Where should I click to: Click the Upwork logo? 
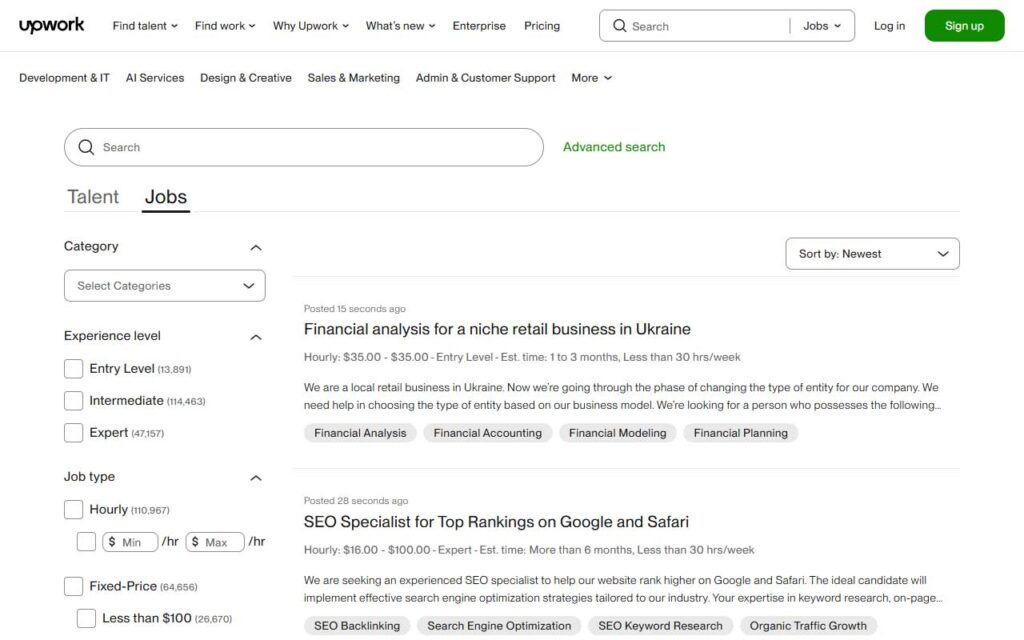coord(52,25)
